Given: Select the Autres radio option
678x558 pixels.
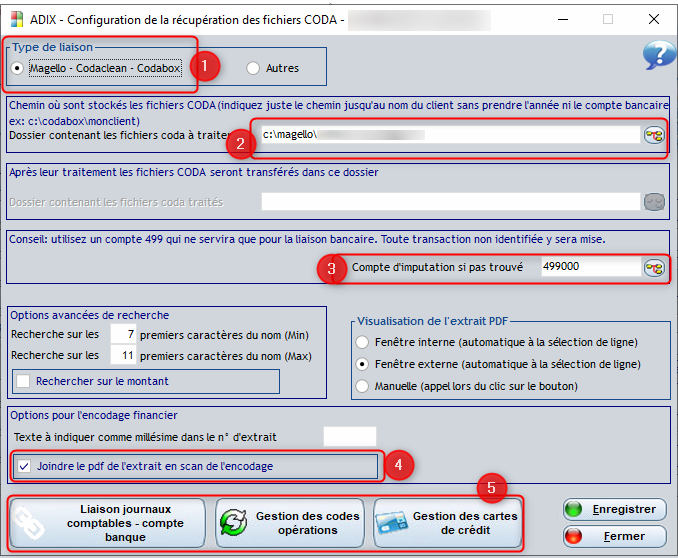Looking at the screenshot, I should point(252,68).
